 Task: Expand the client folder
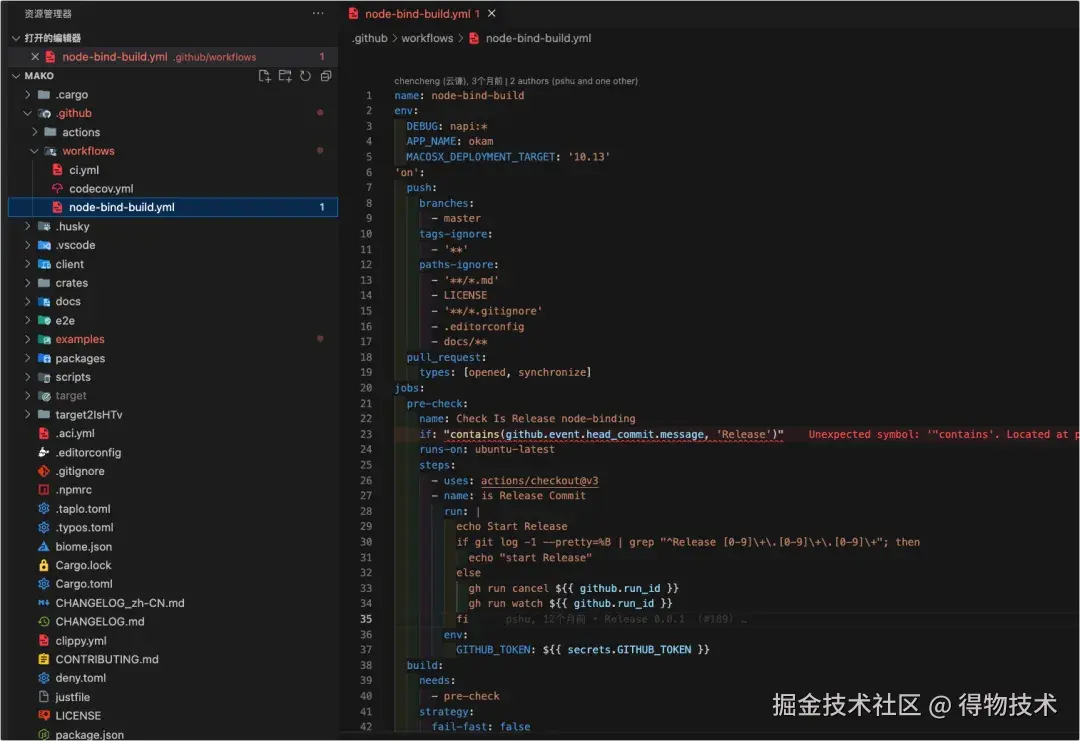click(x=28, y=264)
